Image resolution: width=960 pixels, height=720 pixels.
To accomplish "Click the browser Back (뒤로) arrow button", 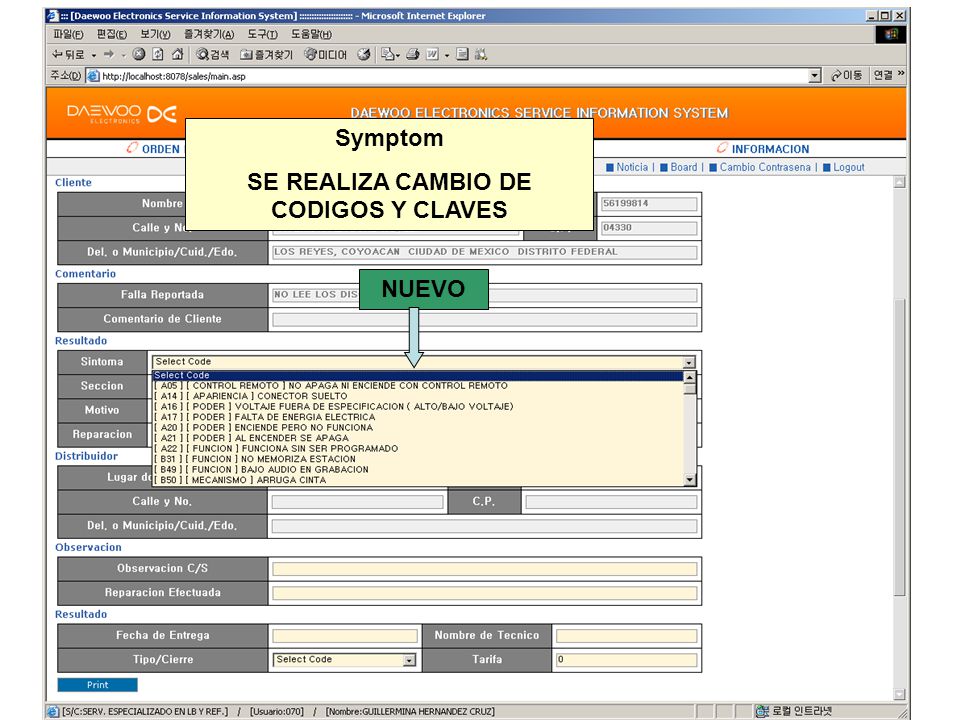I will [67, 54].
